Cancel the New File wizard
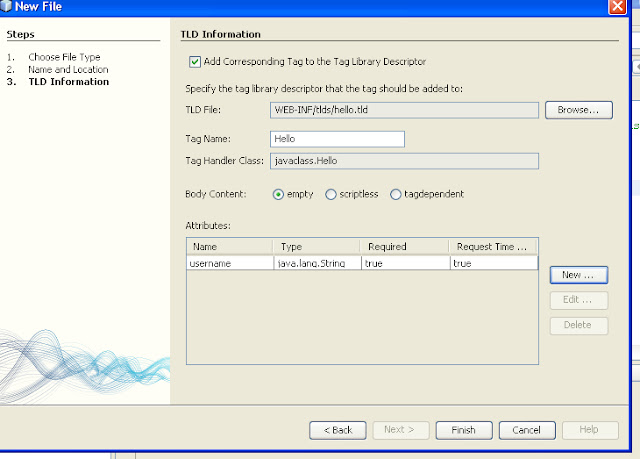 (x=527, y=430)
